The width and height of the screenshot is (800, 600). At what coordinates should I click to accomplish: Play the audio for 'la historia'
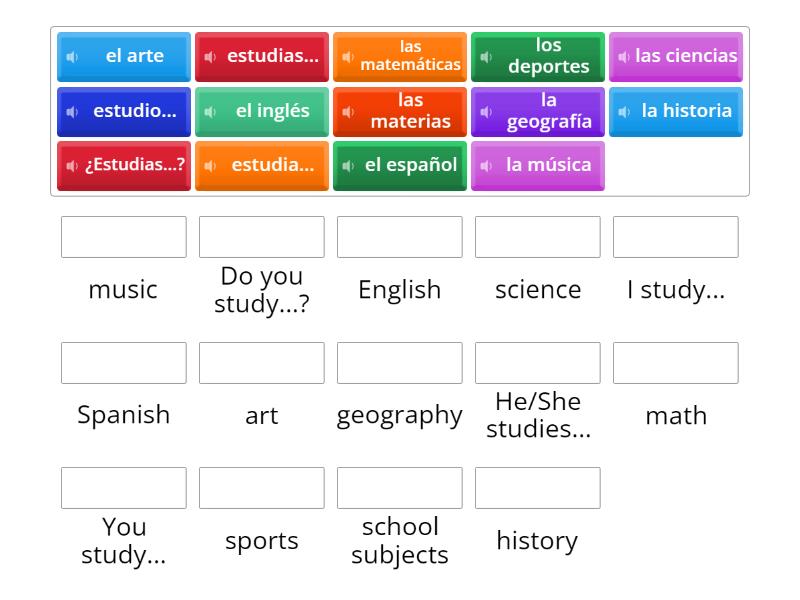[x=626, y=111]
